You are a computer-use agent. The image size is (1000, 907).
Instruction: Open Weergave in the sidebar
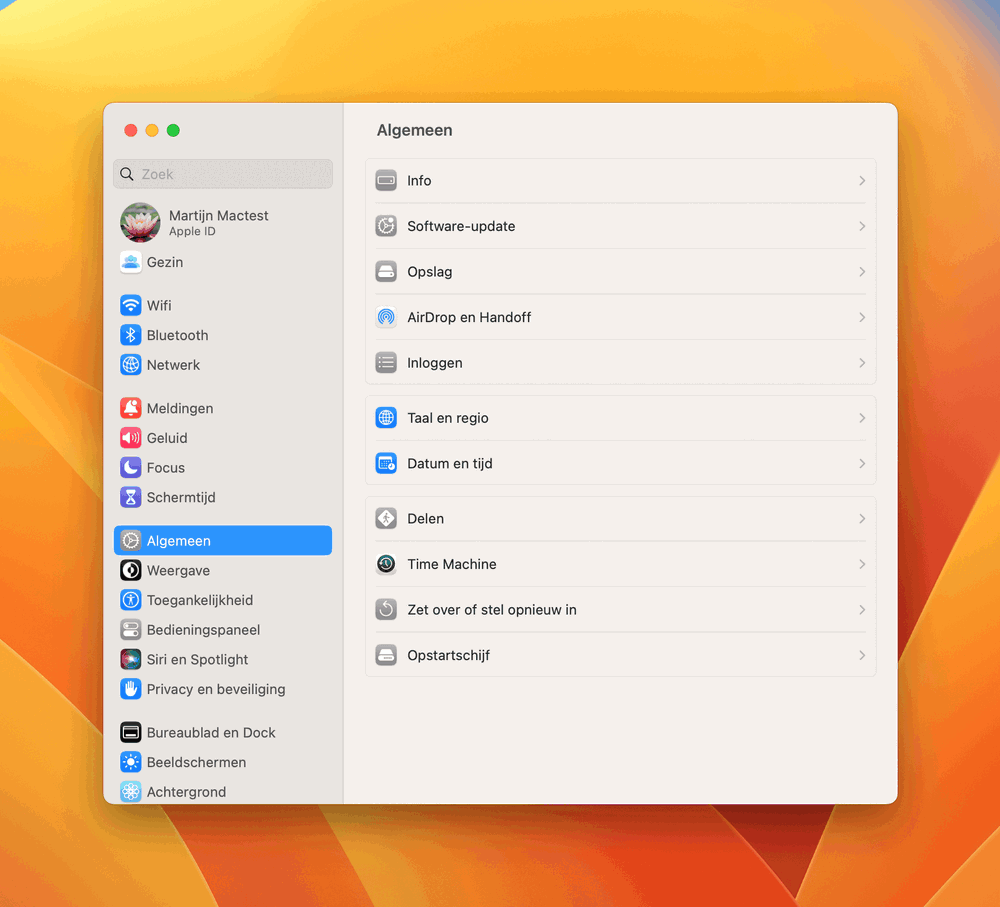pos(178,570)
